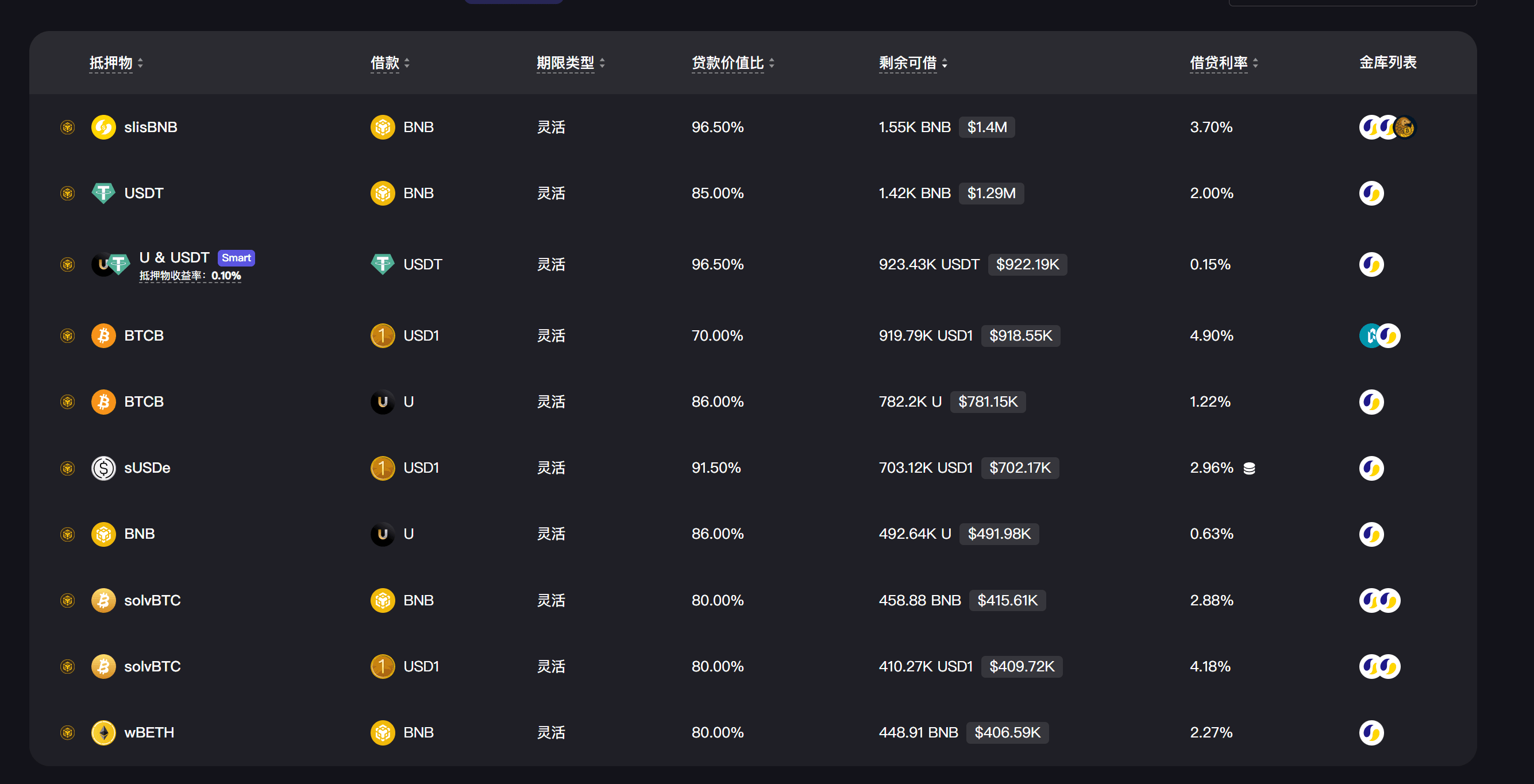
Task: Click the Smart badge on U & USDT
Action: tap(236, 258)
